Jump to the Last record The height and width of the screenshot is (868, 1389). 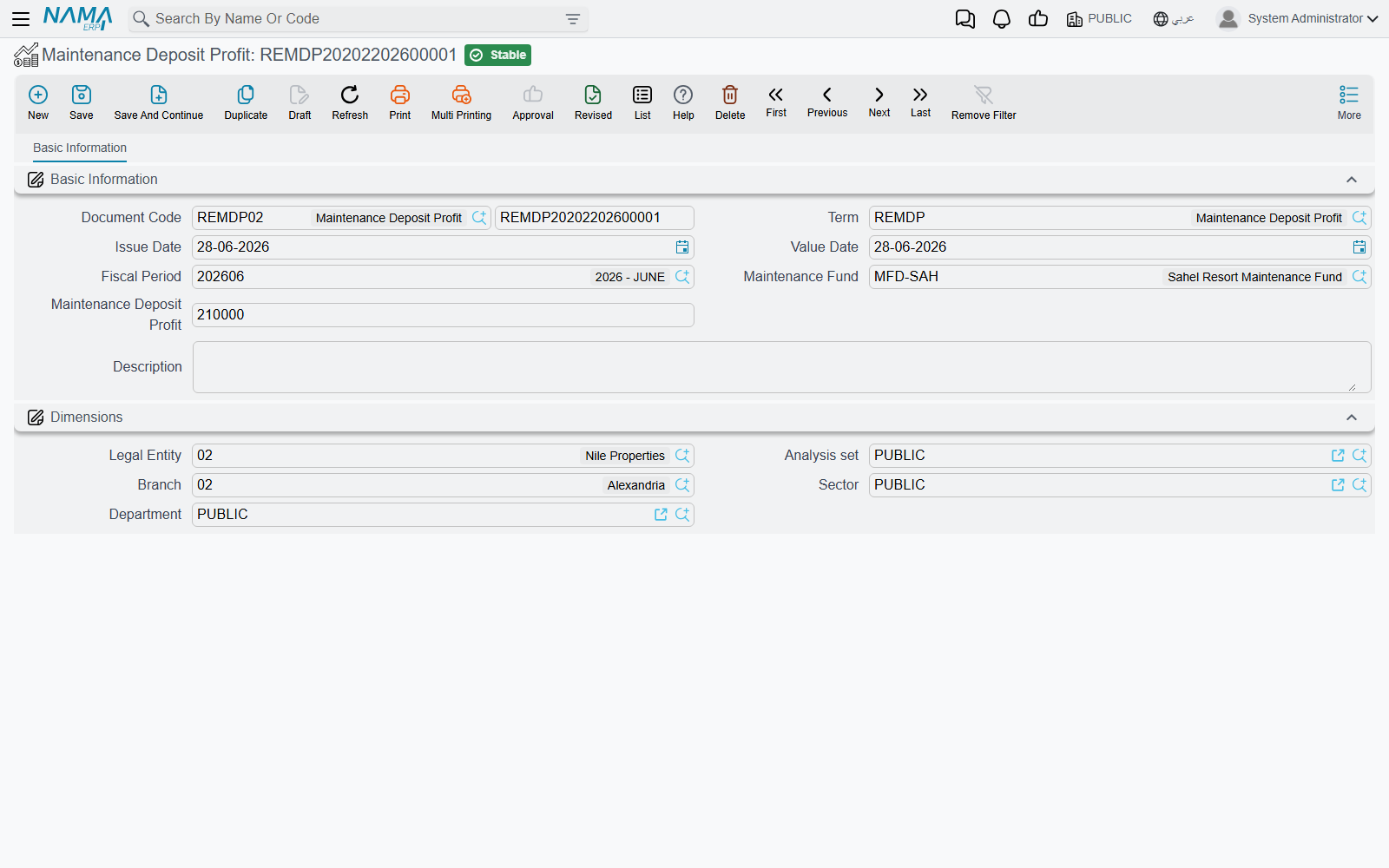pyautogui.click(x=920, y=102)
